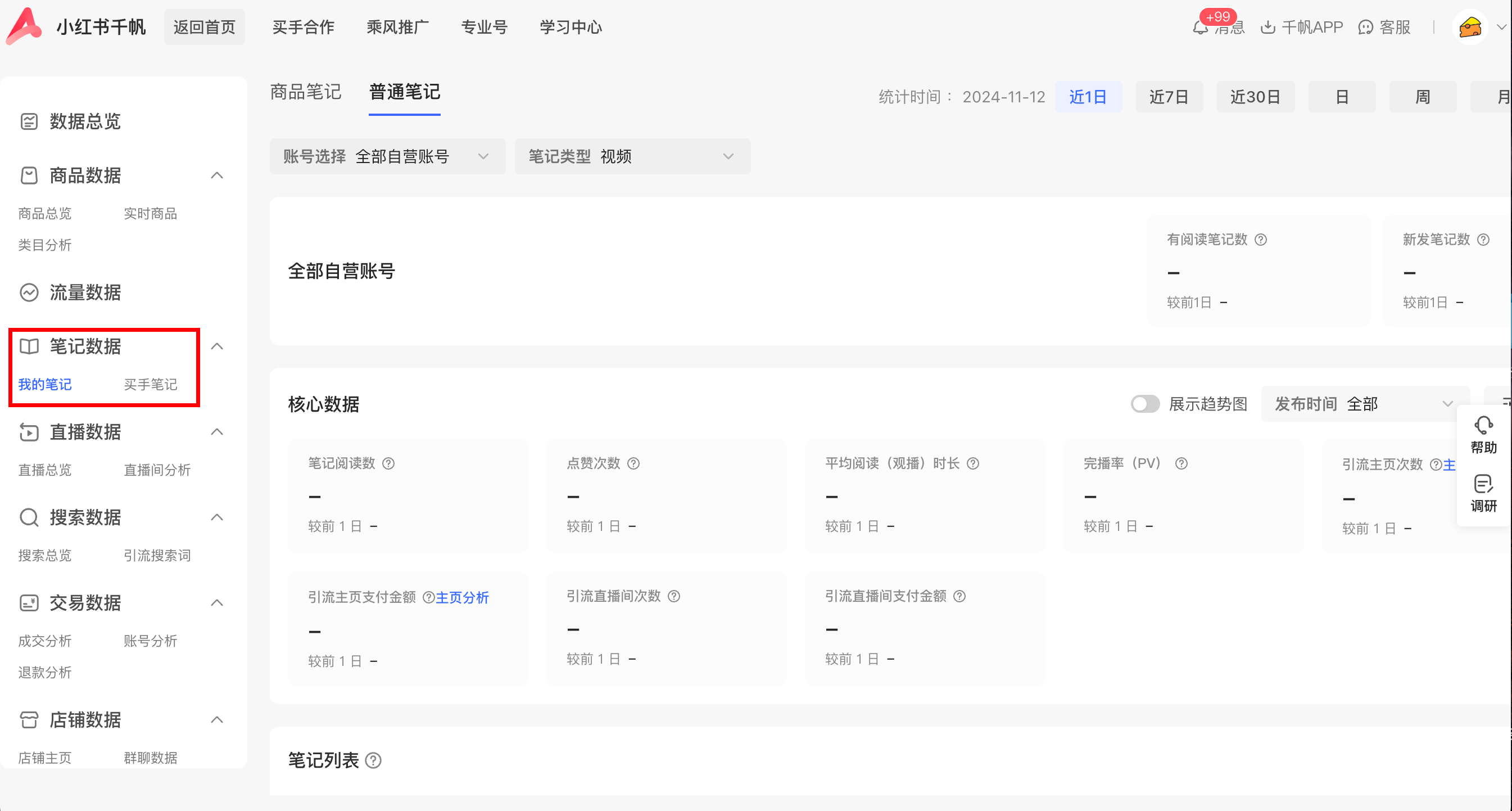Click the 返回首页 button
Image resolution: width=1512 pixels, height=811 pixels.
(204, 28)
